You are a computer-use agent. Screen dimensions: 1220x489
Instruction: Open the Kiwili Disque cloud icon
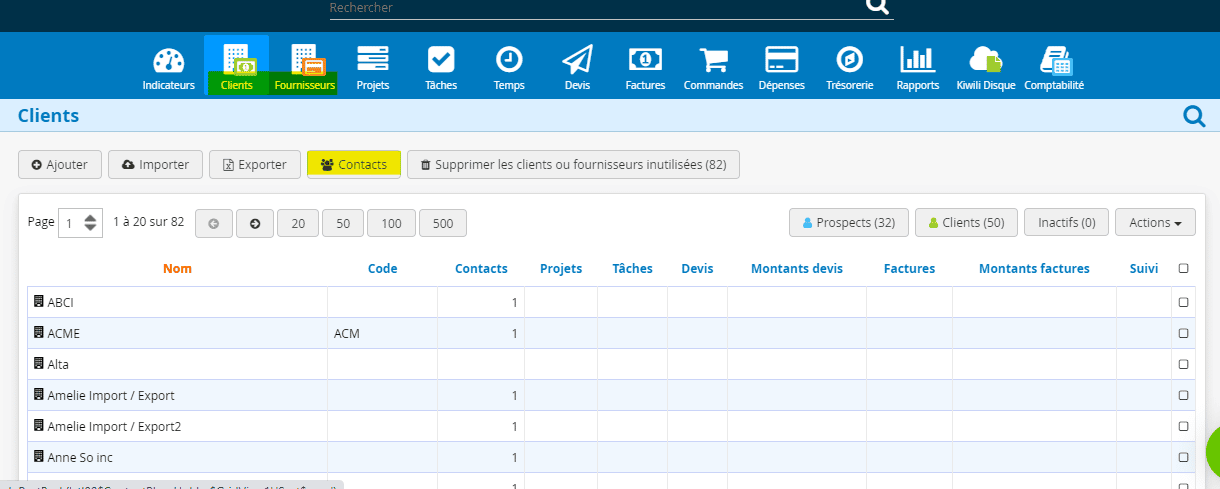985,60
